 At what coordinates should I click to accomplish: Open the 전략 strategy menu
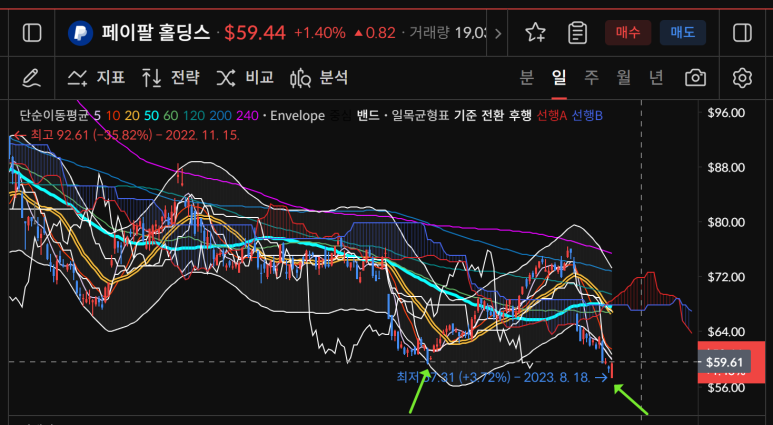(171, 78)
